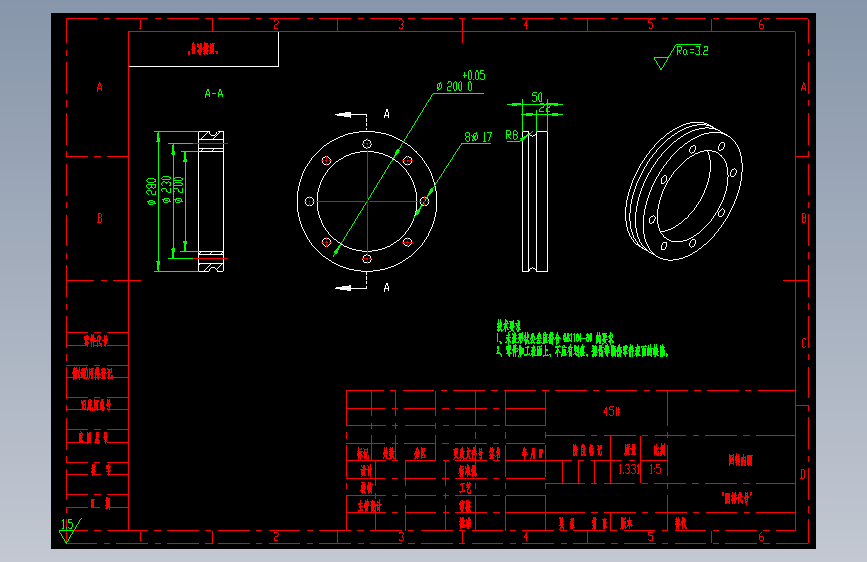867x562 pixels.
Task: Click zone letter A on left border
Action: (100, 87)
